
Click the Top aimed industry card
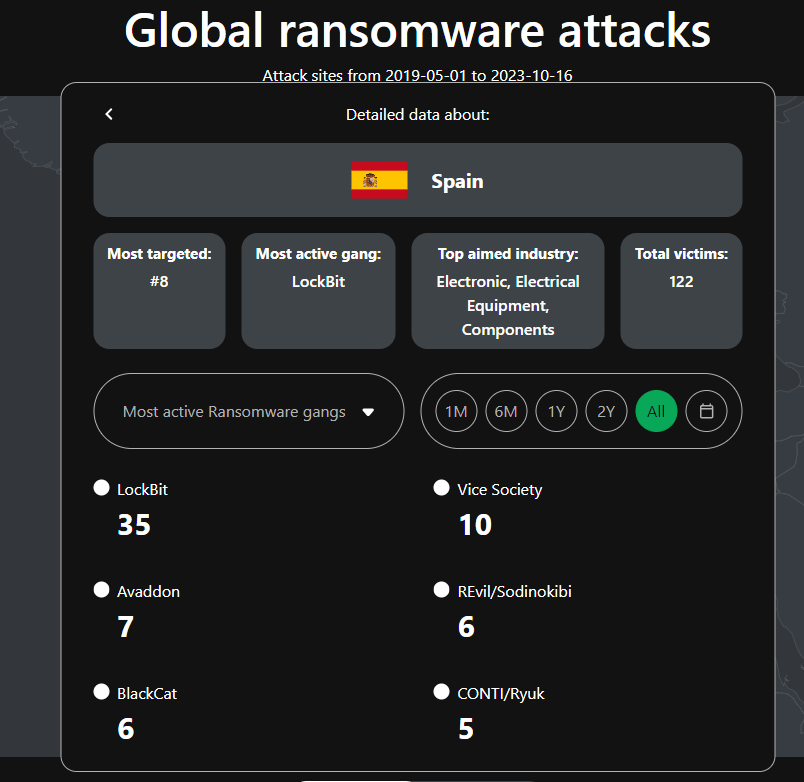pyautogui.click(x=507, y=291)
